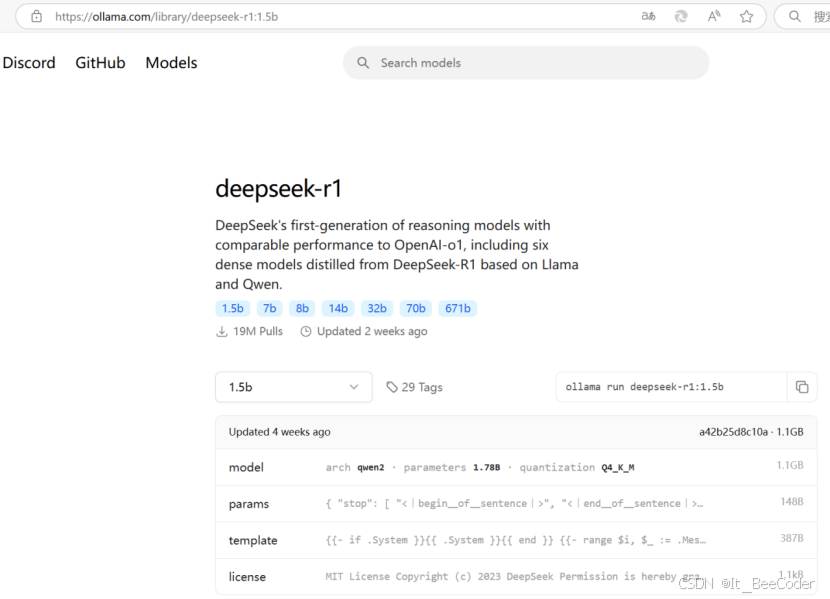Select the 8b size tag

coord(302,308)
